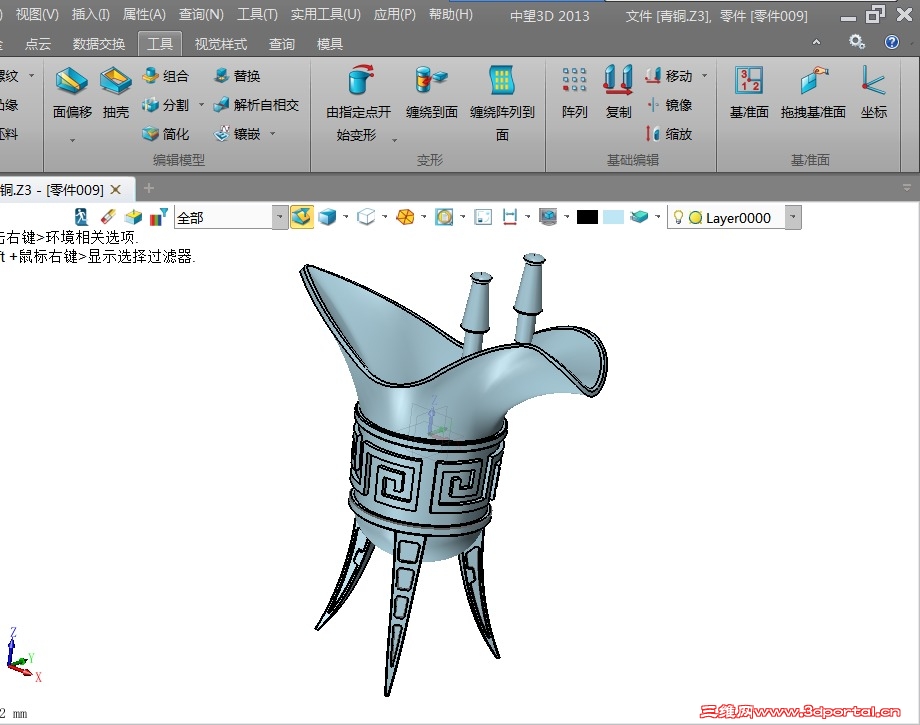The width and height of the screenshot is (920, 725).
Task: Click the 简化 simplify tool
Action: point(165,134)
